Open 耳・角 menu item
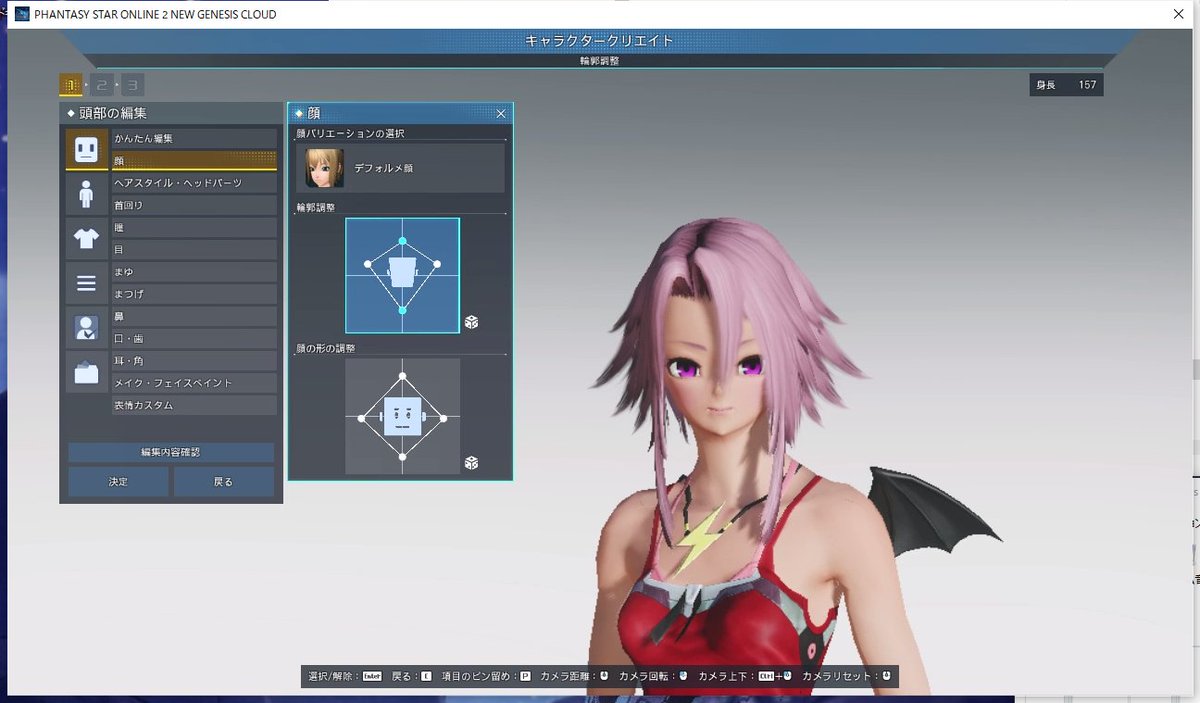The image size is (1200, 703). coord(194,360)
